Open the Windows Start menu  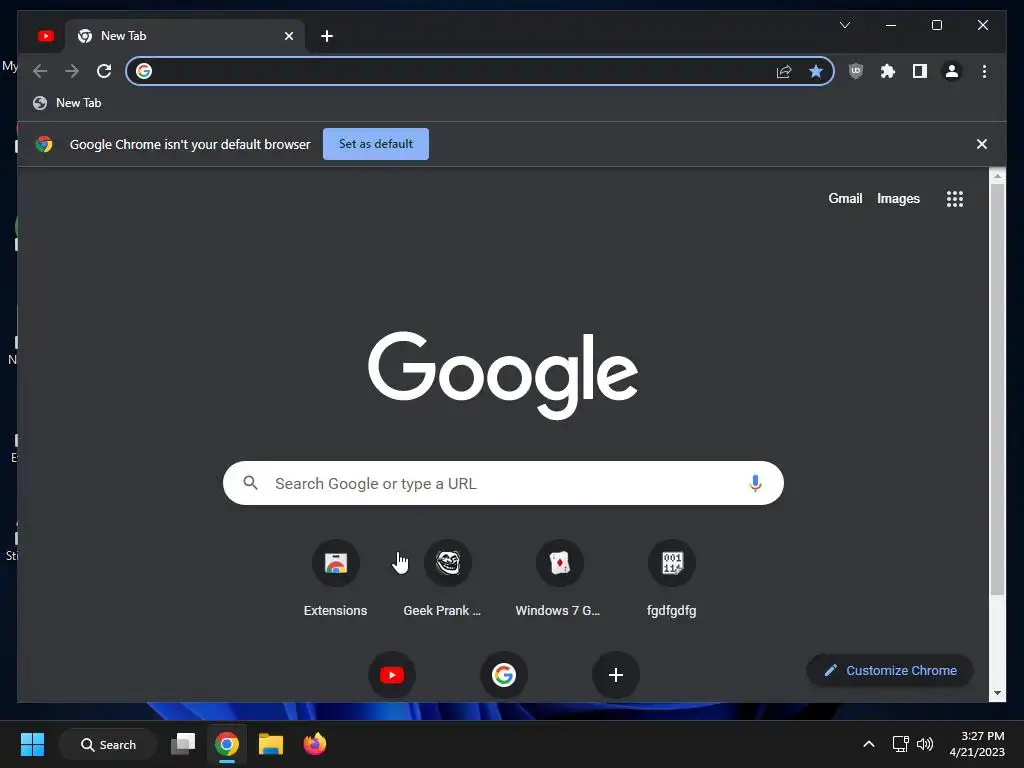(x=33, y=744)
